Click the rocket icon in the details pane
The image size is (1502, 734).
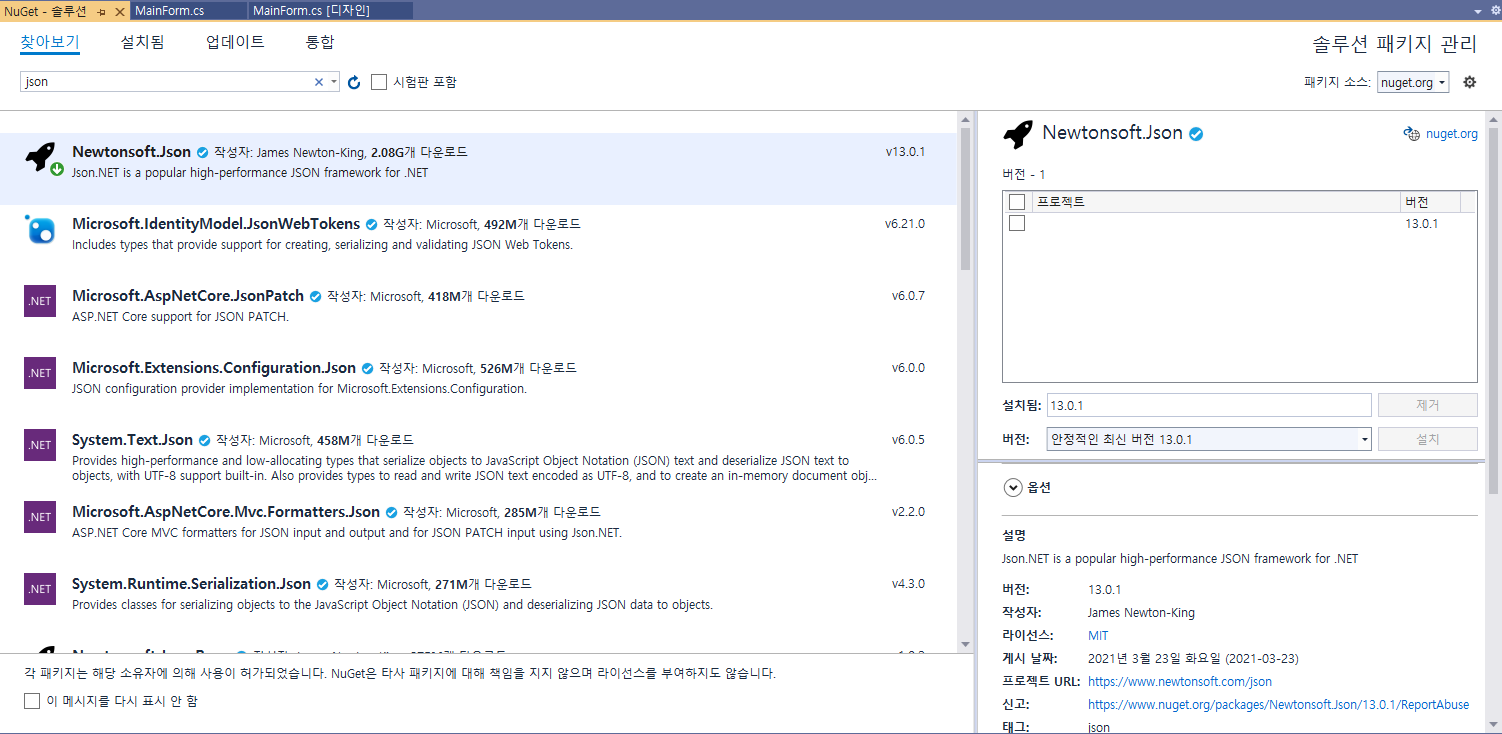pyautogui.click(x=1017, y=134)
